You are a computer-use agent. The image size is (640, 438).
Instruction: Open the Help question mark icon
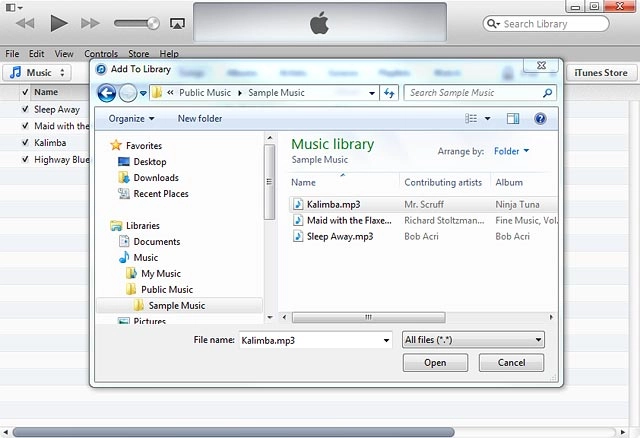[x=540, y=118]
